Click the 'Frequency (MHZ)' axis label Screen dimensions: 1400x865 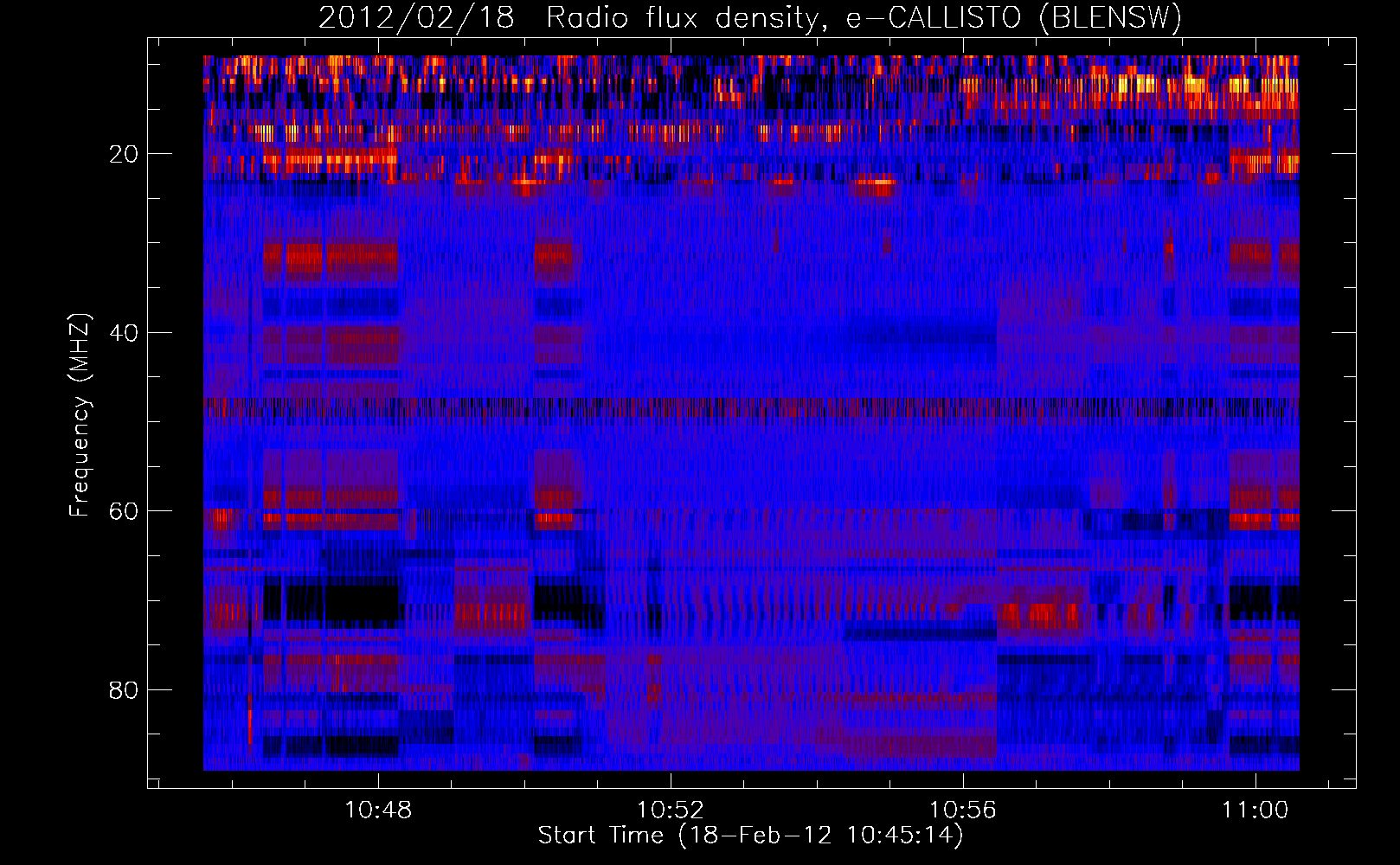click(x=80, y=415)
